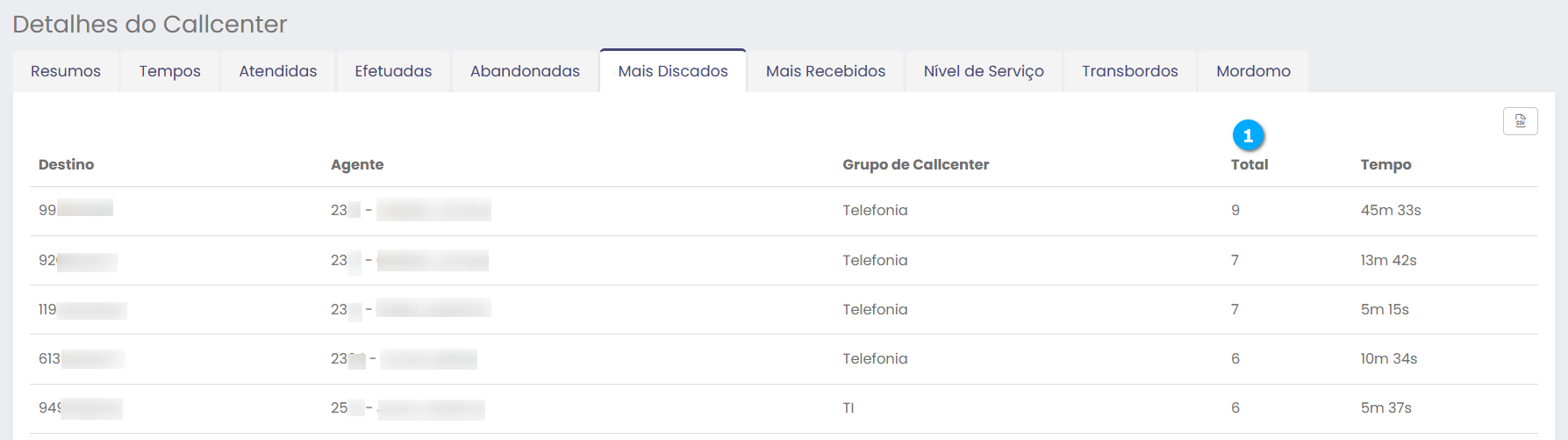
Task: Click the Destino column header
Action: tap(67, 164)
